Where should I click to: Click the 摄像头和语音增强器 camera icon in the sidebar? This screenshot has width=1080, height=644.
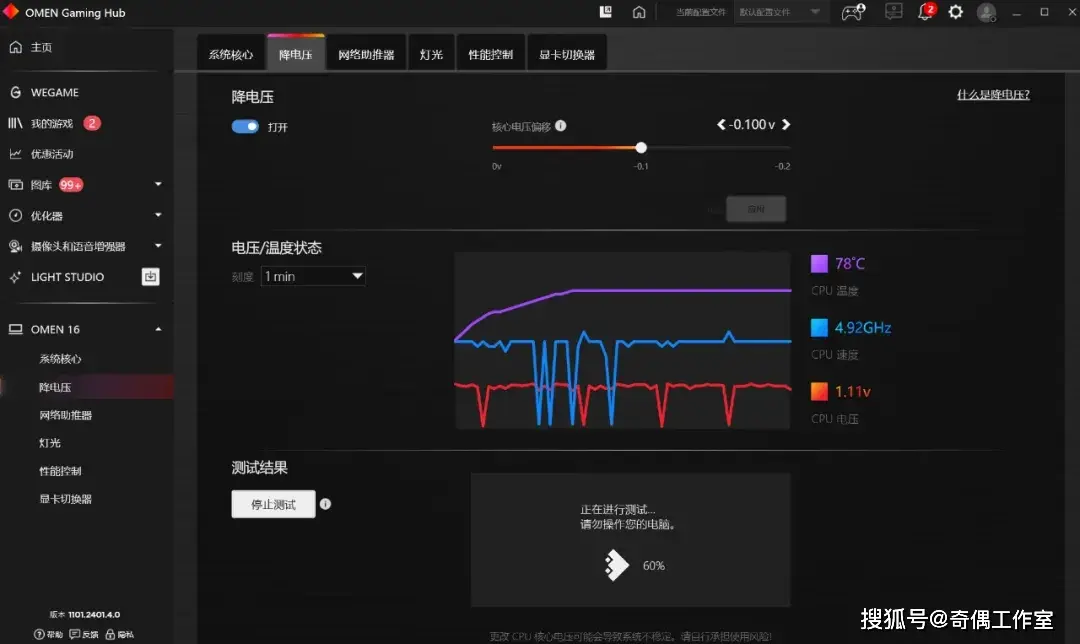point(15,246)
